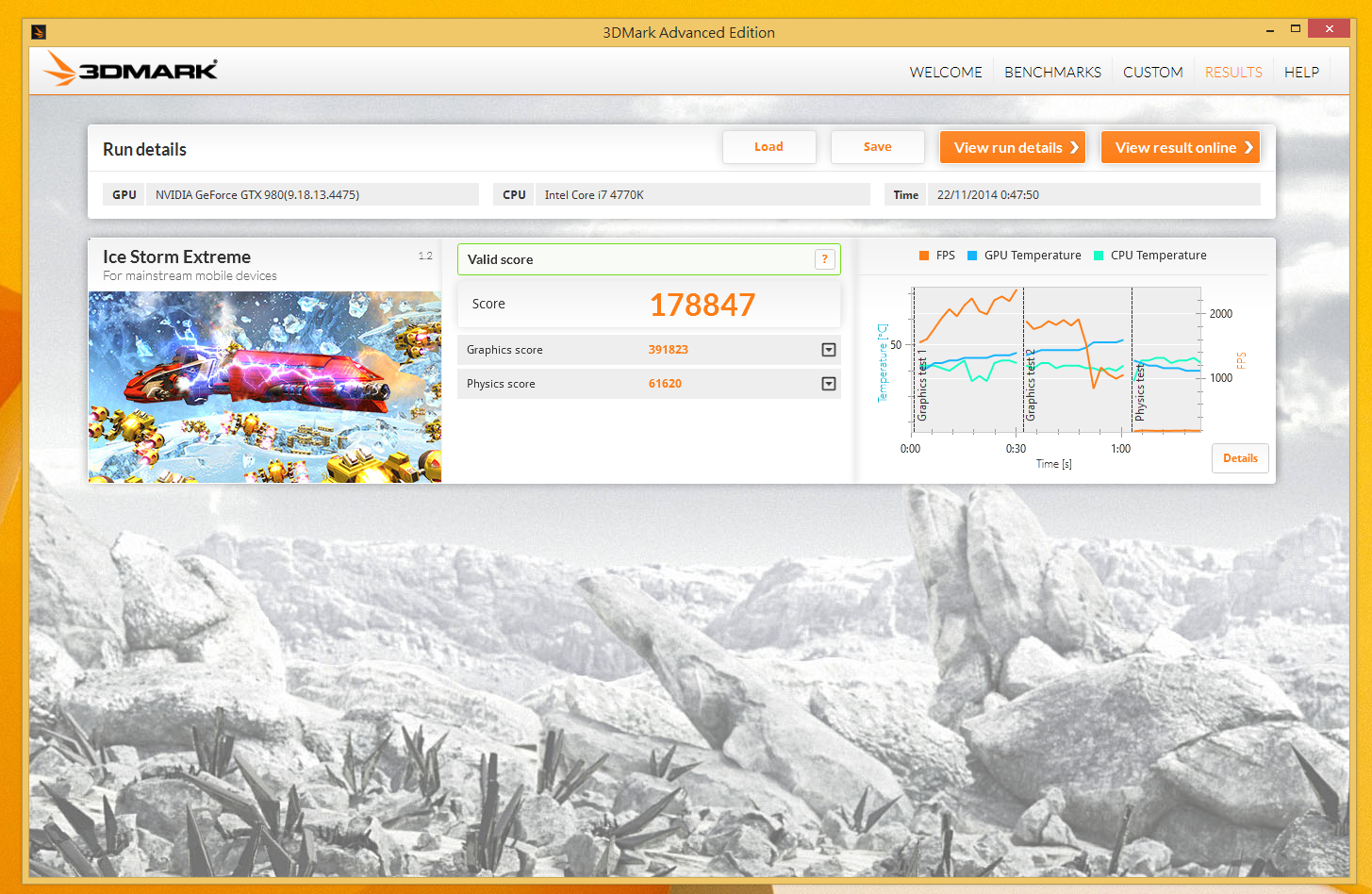The height and width of the screenshot is (894, 1372).
Task: Click the orange FPS legend swatch
Action: 924,256
